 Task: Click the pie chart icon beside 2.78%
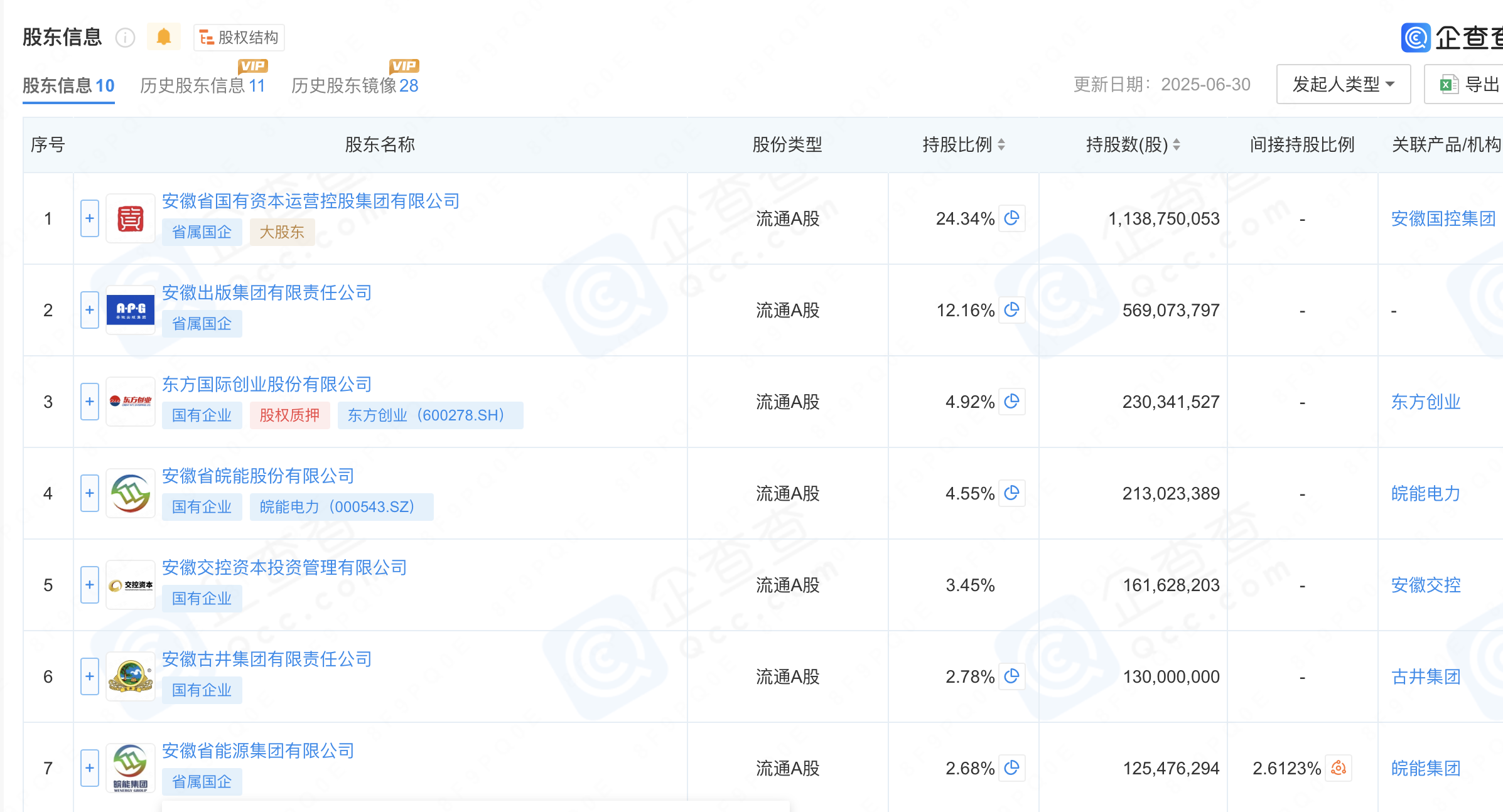[1011, 676]
